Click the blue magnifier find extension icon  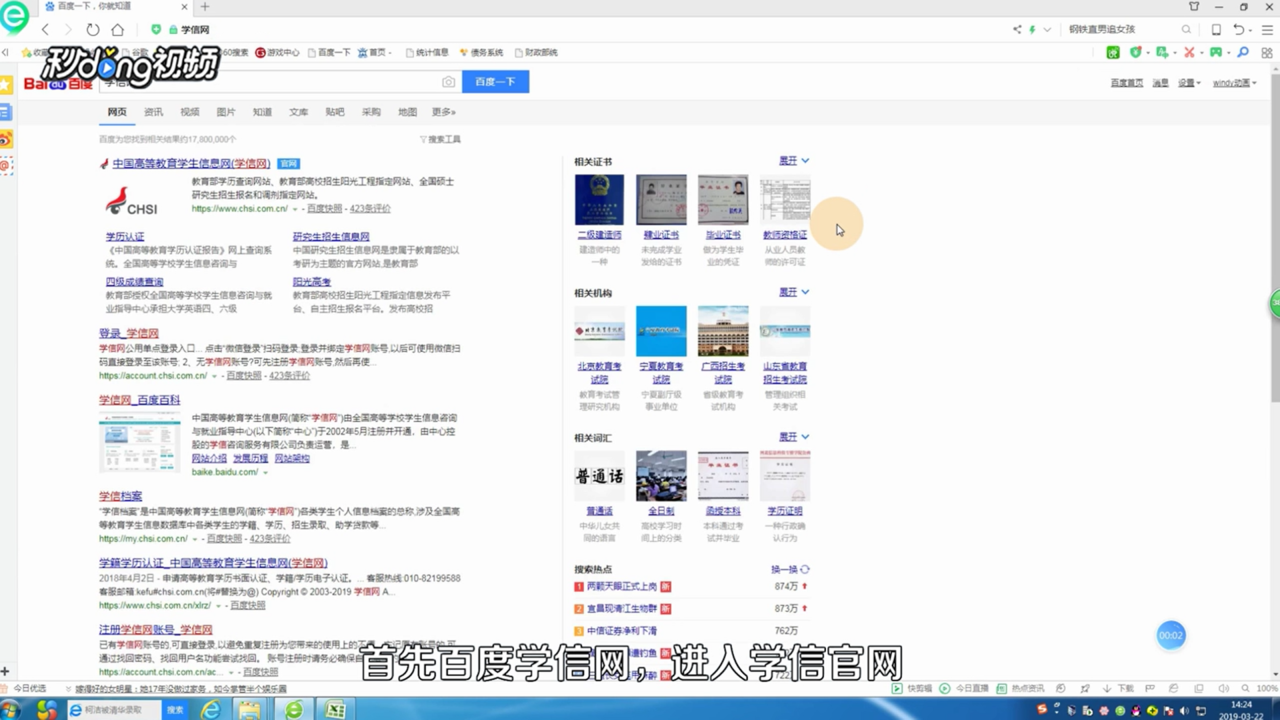pos(1243,52)
